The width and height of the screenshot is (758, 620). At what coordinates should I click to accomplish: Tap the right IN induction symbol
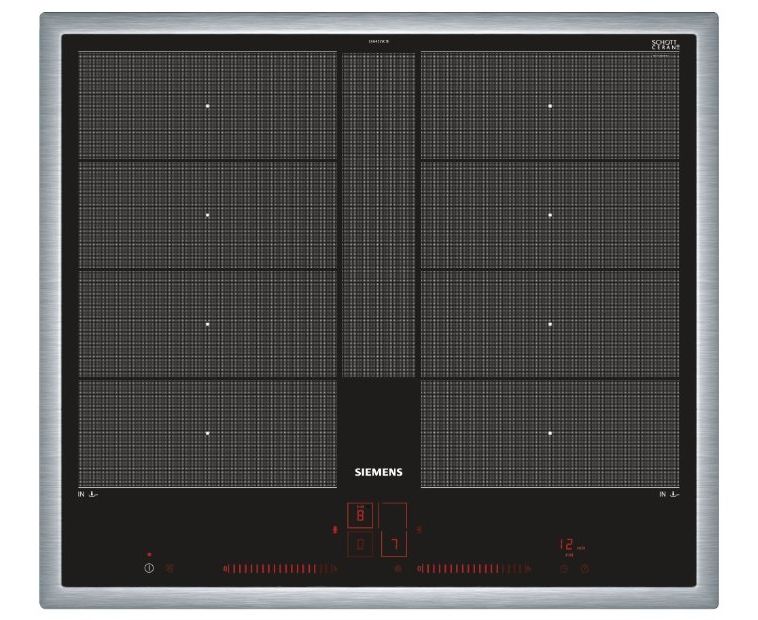(x=669, y=495)
